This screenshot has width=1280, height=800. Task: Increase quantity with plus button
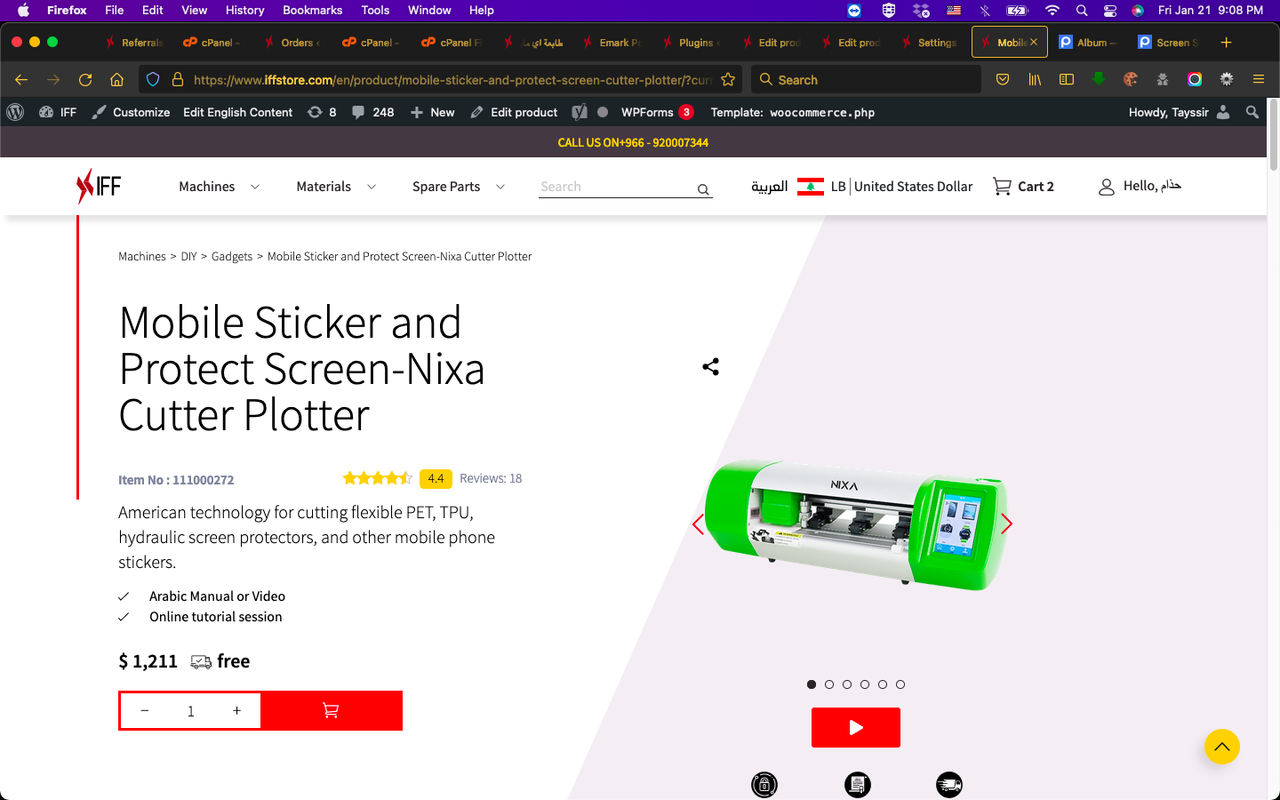237,710
